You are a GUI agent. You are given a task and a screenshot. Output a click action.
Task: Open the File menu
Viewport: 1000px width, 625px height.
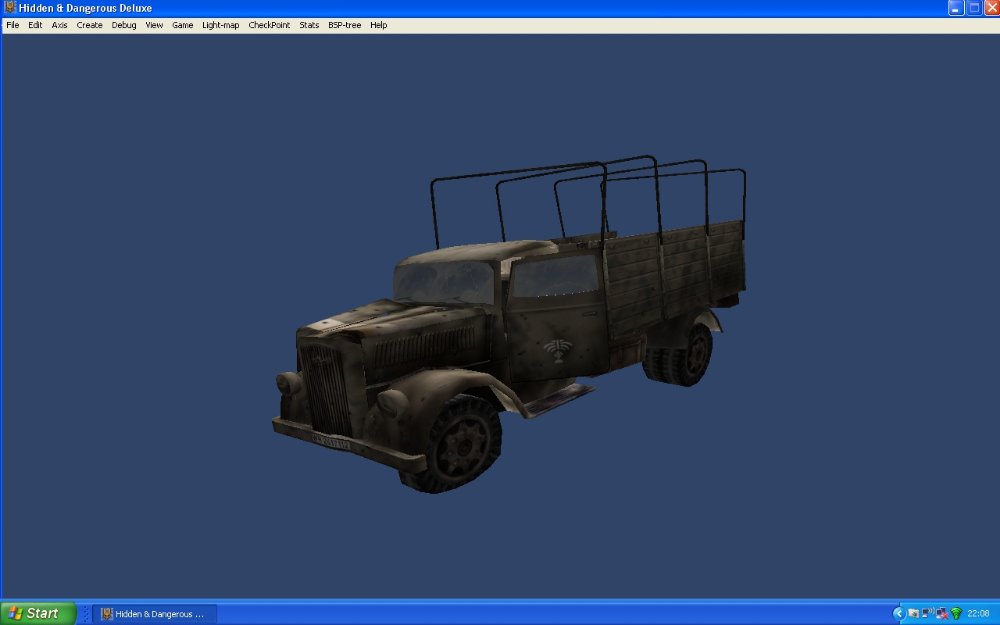tap(12, 25)
